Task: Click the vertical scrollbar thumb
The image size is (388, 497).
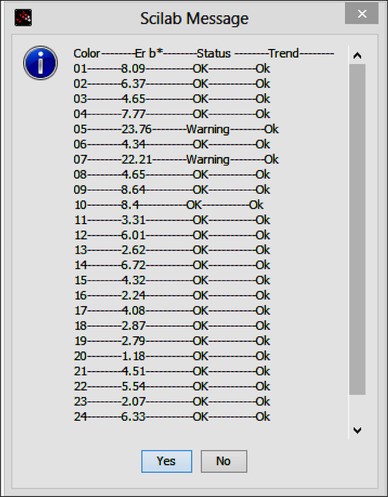Action: coord(357,229)
